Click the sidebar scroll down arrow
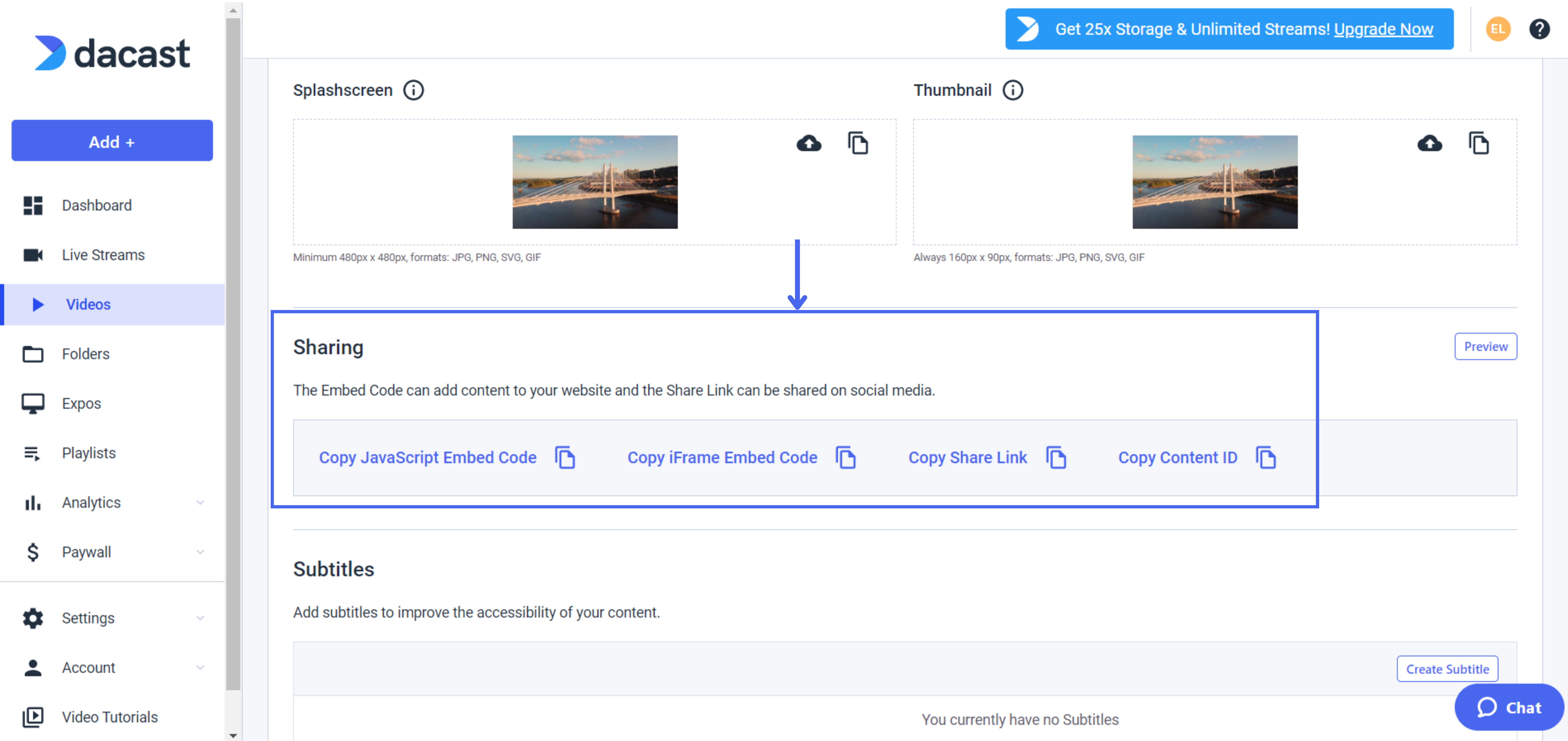1568x741 pixels. click(x=233, y=735)
